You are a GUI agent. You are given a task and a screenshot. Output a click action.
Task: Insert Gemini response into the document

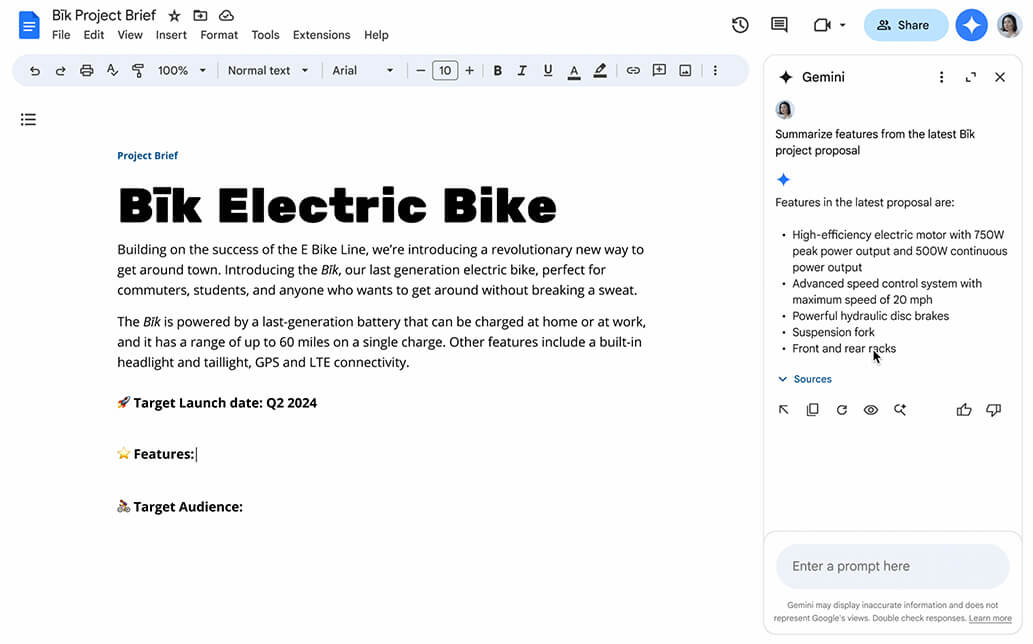tap(783, 410)
